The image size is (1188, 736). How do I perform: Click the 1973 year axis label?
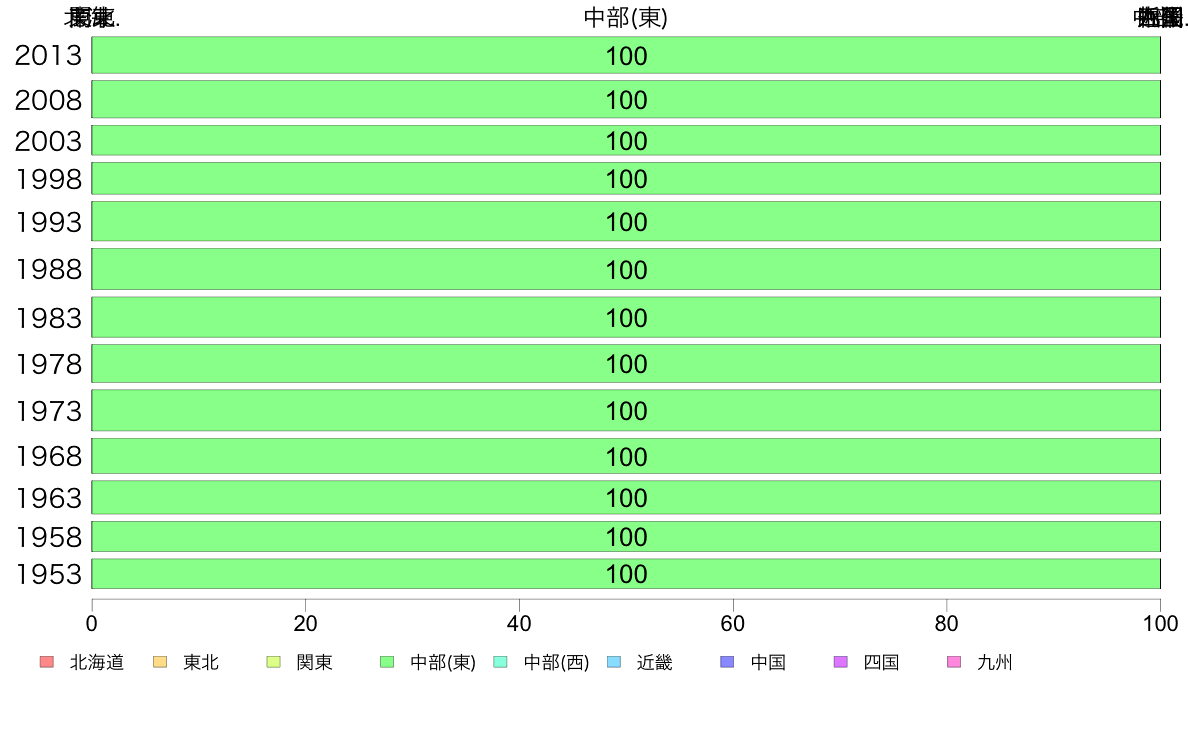[48, 411]
